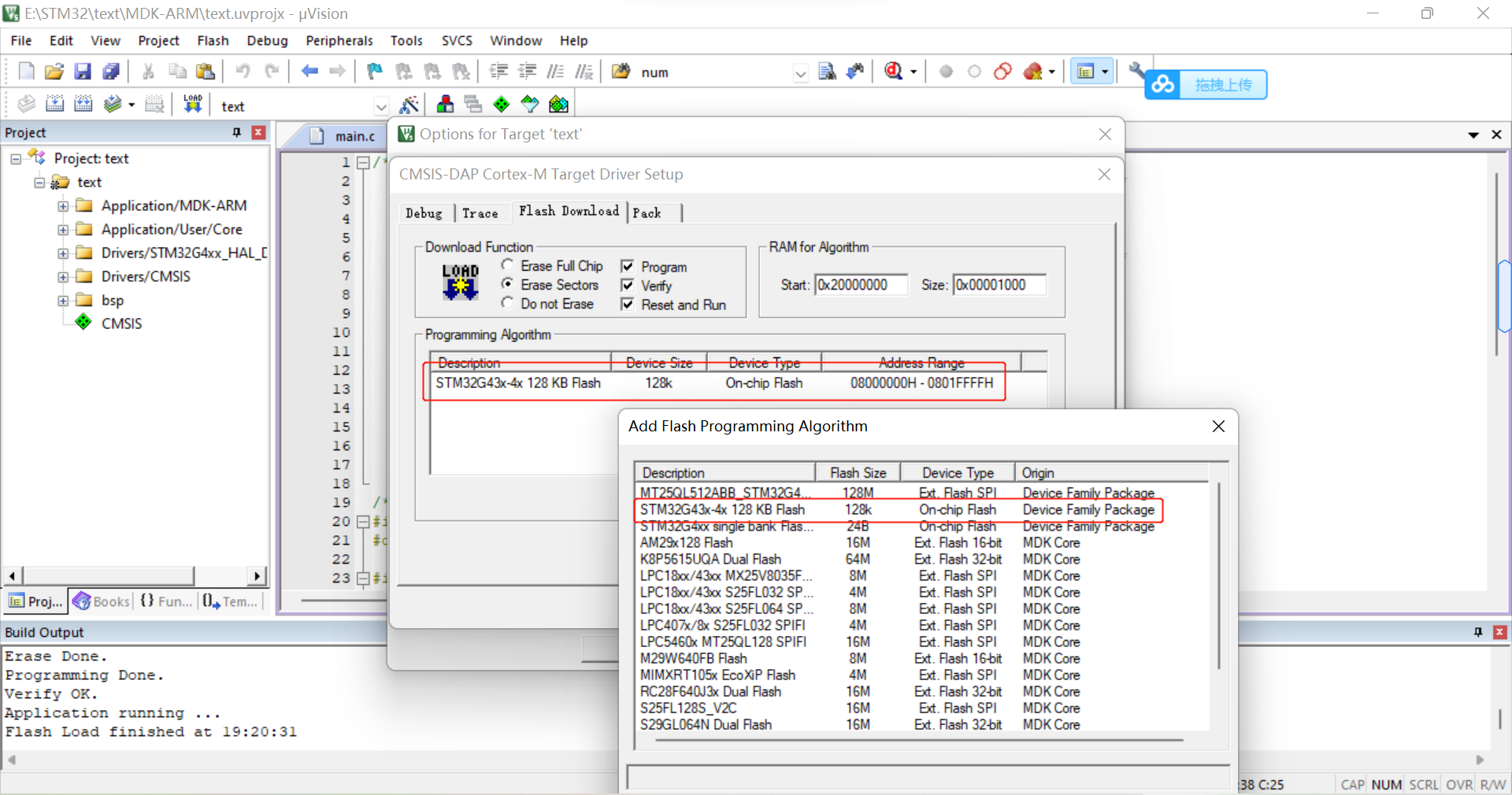Open the Peripherals menu
This screenshot has height=795, width=1512.
click(339, 40)
